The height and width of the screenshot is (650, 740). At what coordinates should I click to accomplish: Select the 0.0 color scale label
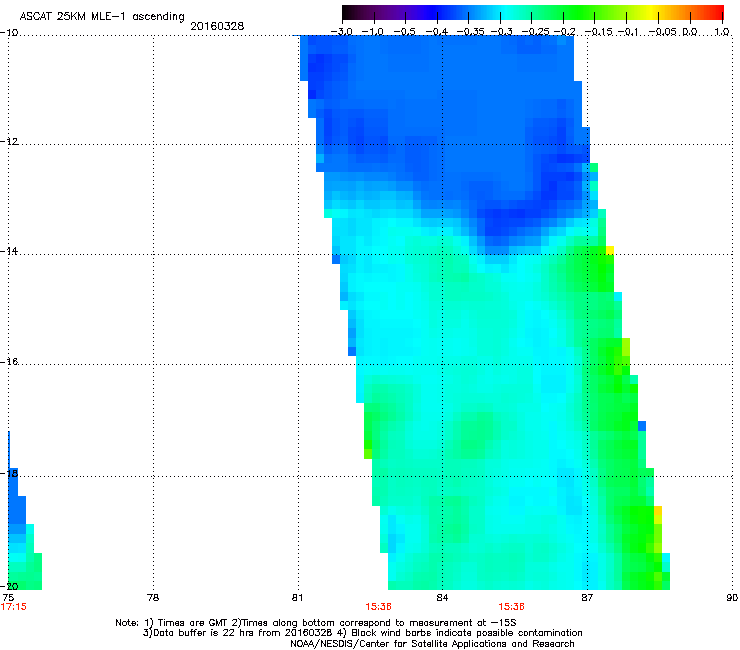coord(690,32)
